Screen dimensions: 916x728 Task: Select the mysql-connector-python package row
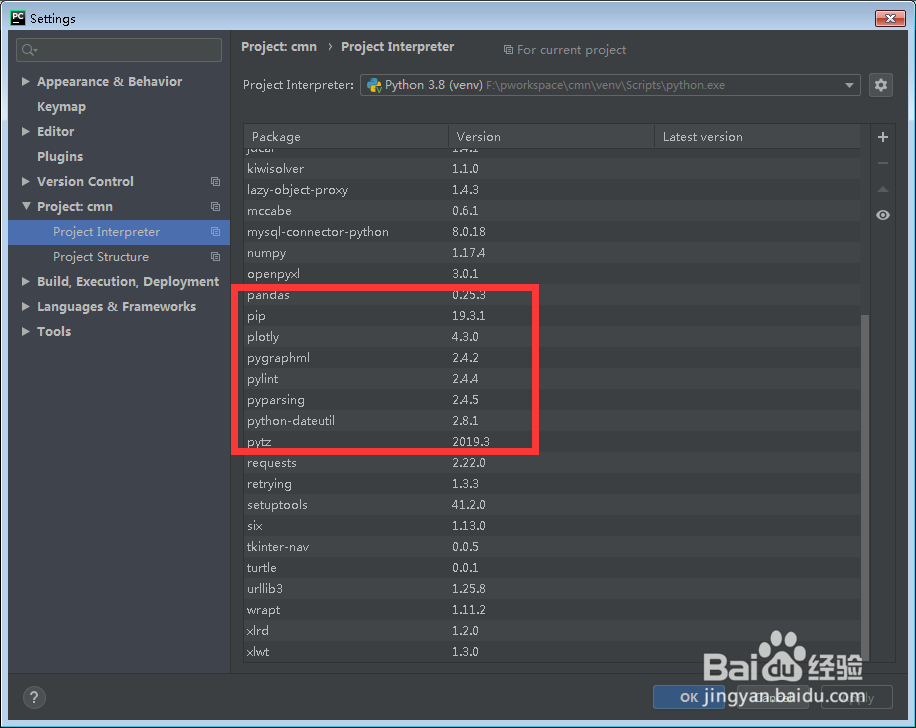tap(551, 232)
